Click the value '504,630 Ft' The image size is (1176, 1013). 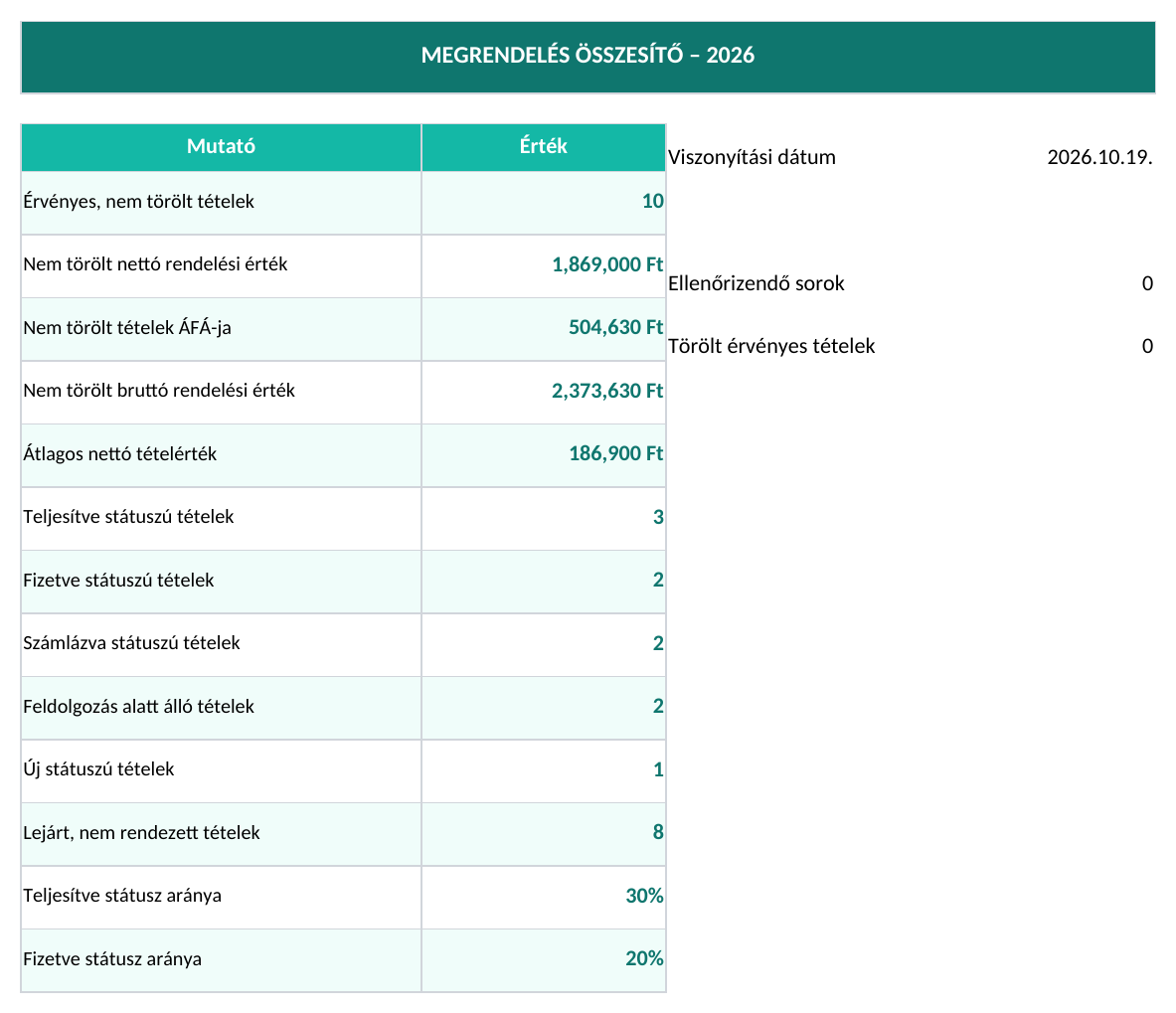tap(544, 329)
